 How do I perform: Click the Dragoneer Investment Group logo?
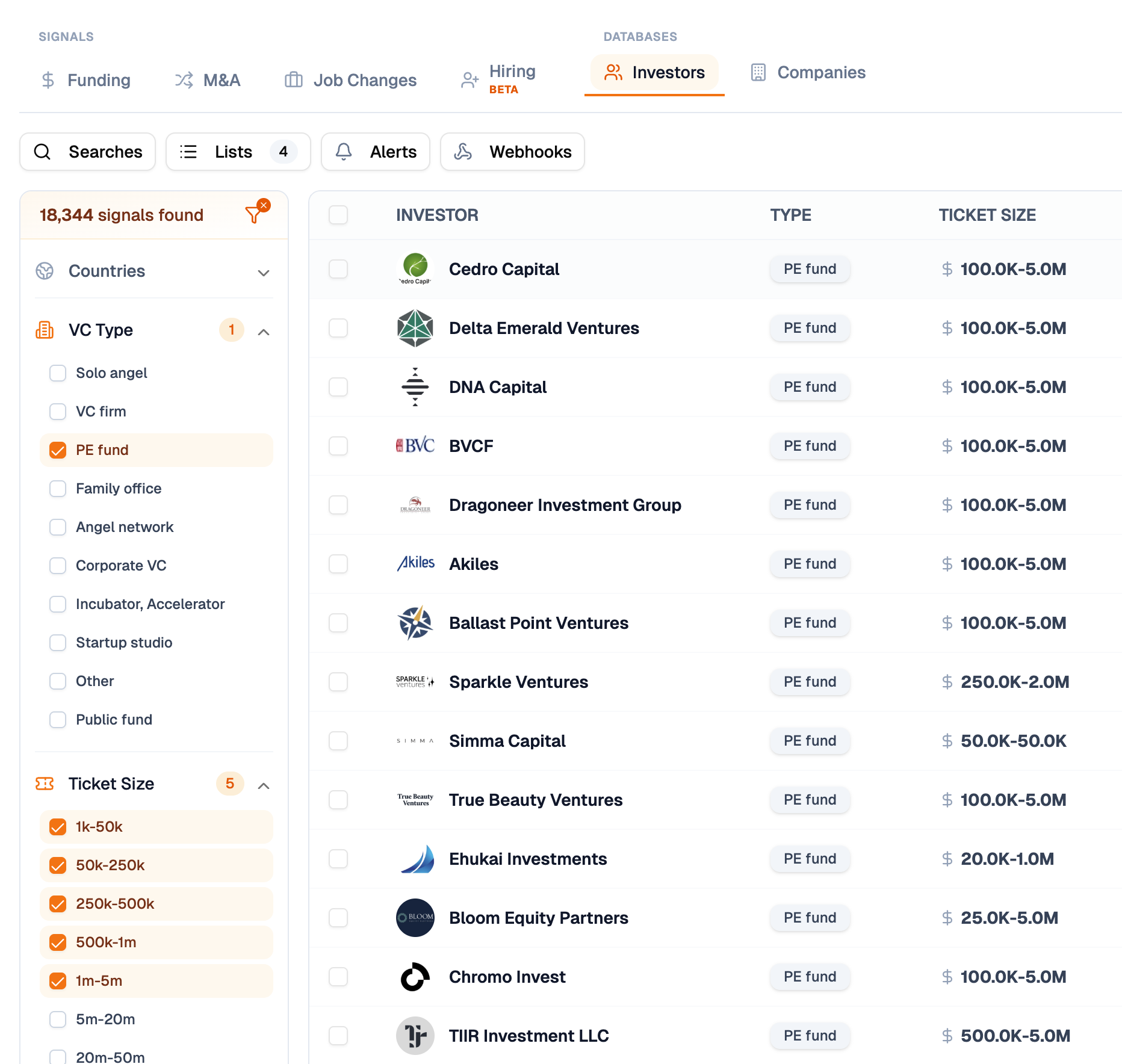[415, 505]
